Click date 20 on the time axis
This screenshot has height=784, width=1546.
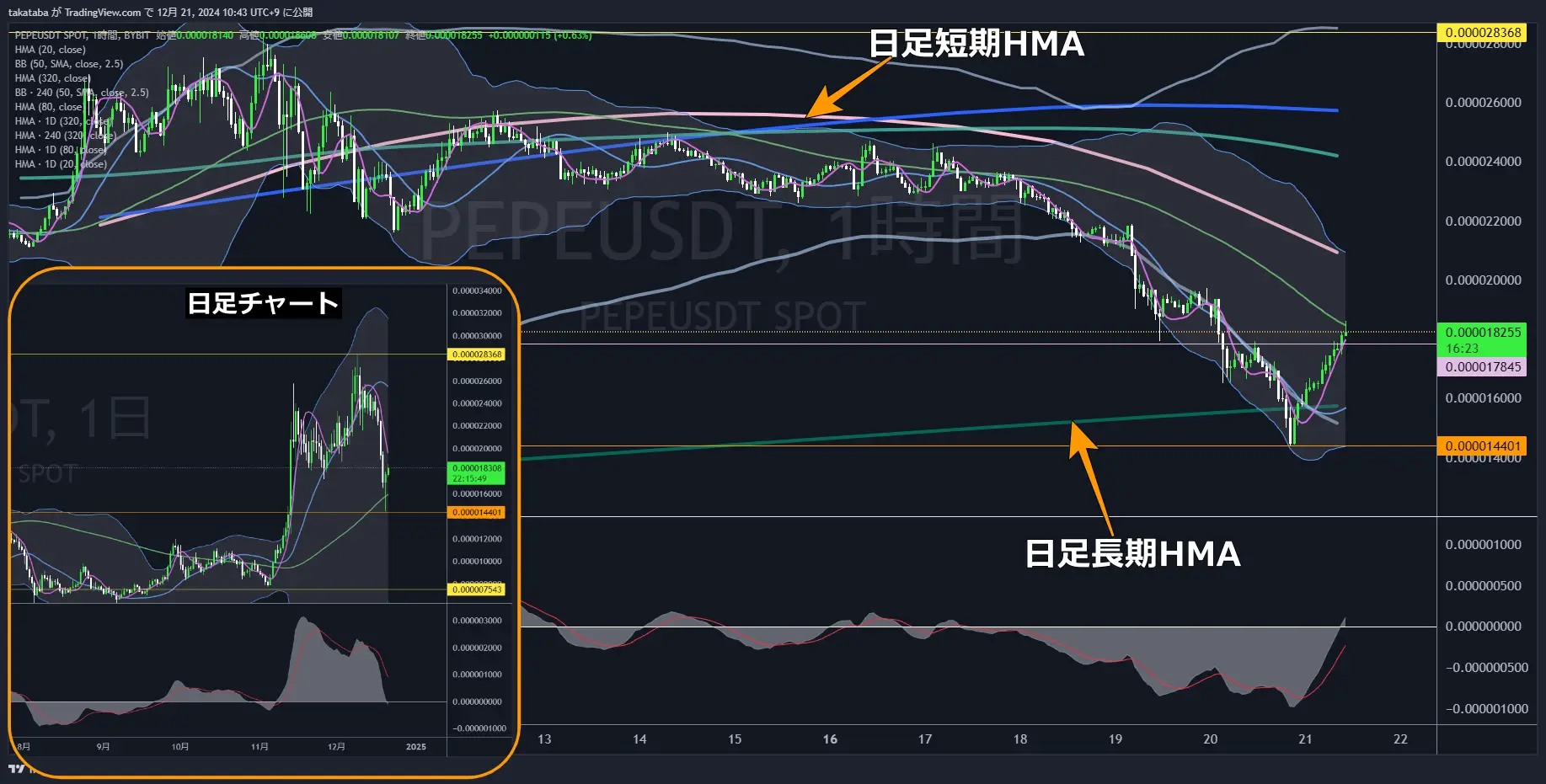pos(1210,739)
